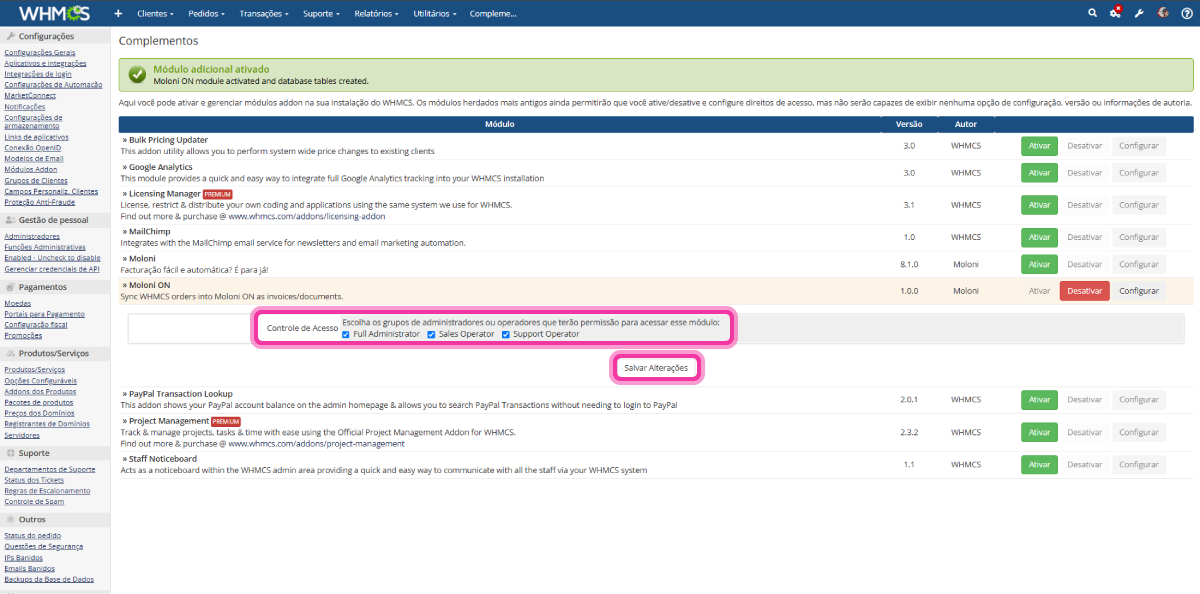The width and height of the screenshot is (1200, 594).
Task: Expand the Transações menu
Action: [264, 14]
